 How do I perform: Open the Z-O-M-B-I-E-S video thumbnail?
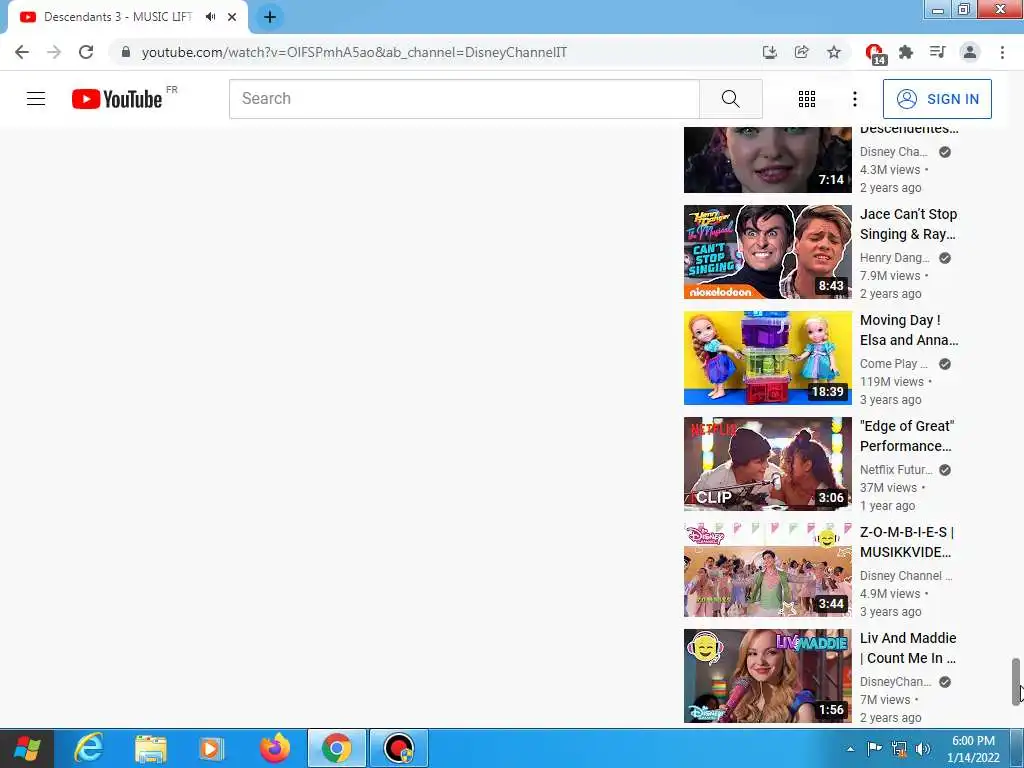point(767,569)
